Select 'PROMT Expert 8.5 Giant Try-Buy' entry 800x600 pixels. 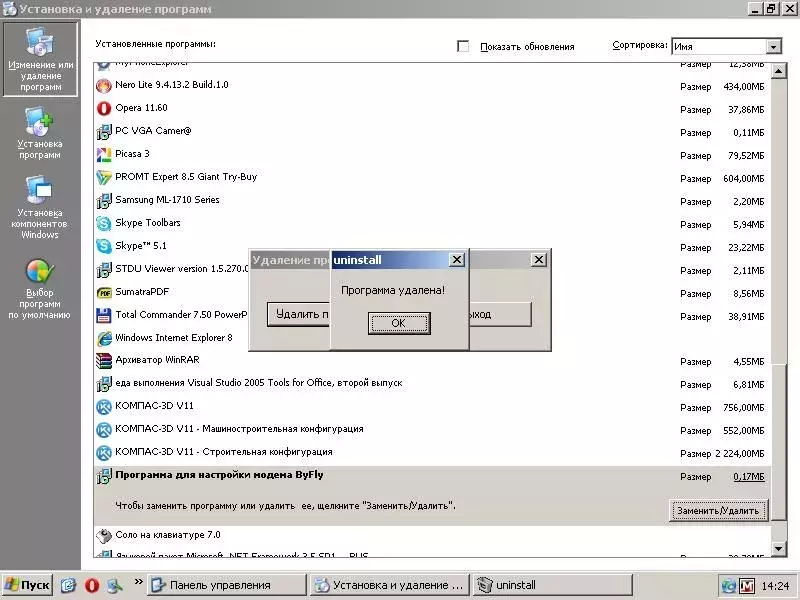pyautogui.click(x=433, y=178)
